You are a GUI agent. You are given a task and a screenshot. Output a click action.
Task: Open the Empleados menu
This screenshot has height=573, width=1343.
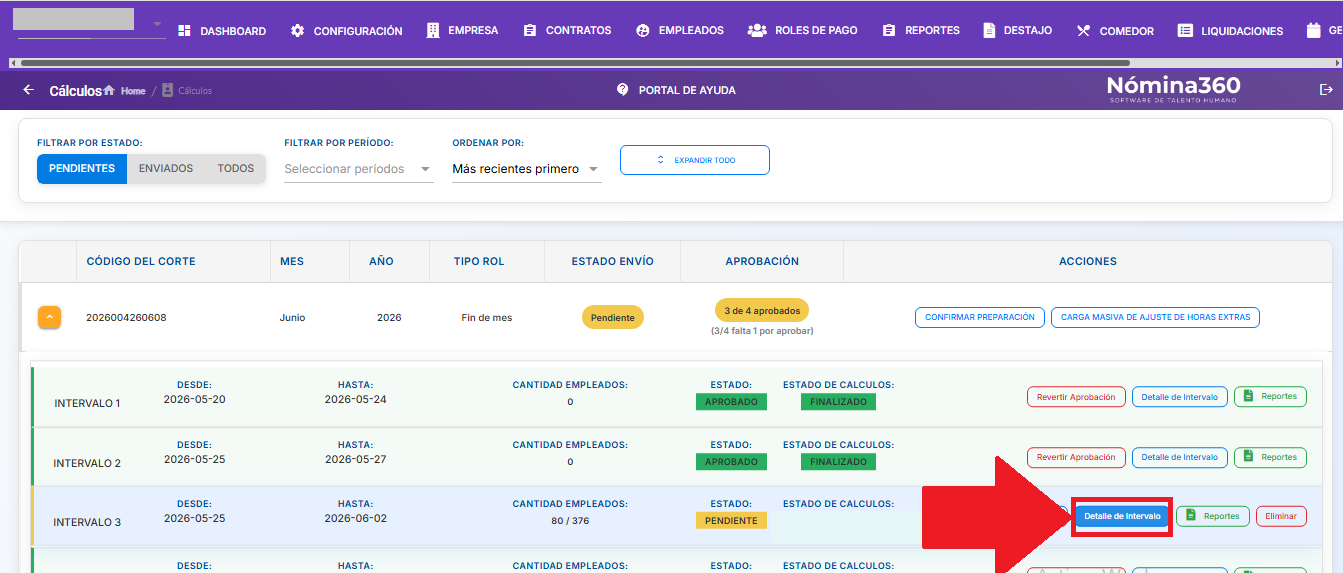click(679, 31)
